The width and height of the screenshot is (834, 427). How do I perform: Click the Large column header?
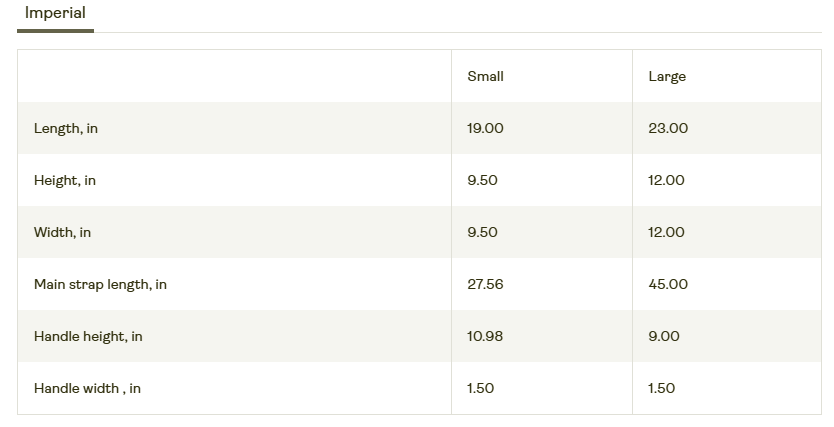[667, 77]
